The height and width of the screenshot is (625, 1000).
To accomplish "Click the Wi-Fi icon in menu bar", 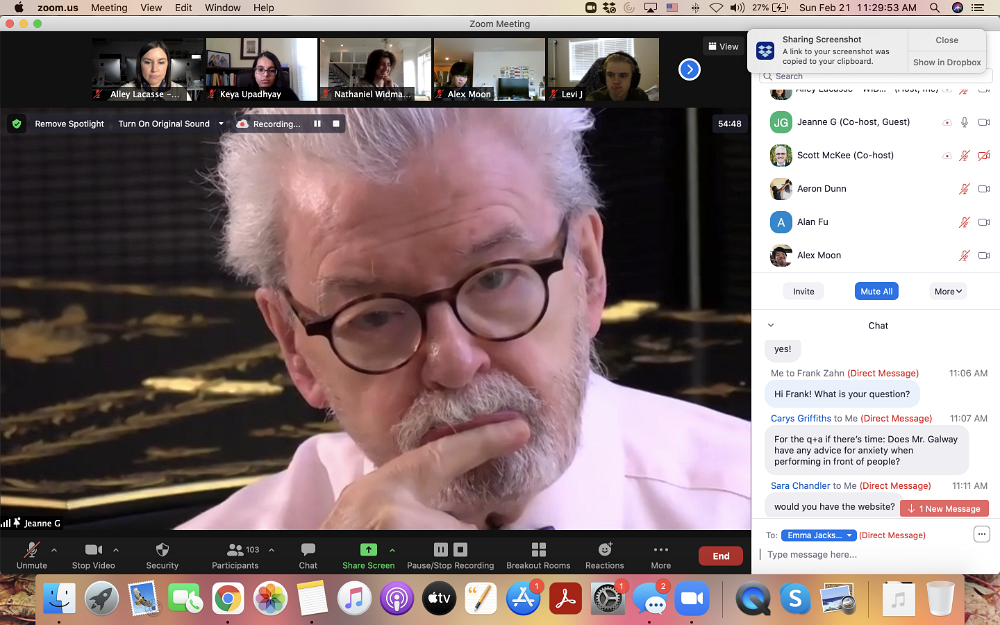I will (716, 8).
